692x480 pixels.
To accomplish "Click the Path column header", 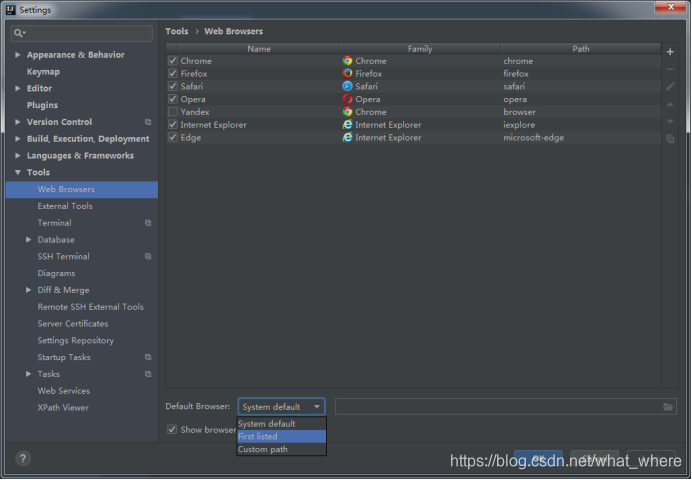I will tap(581, 49).
